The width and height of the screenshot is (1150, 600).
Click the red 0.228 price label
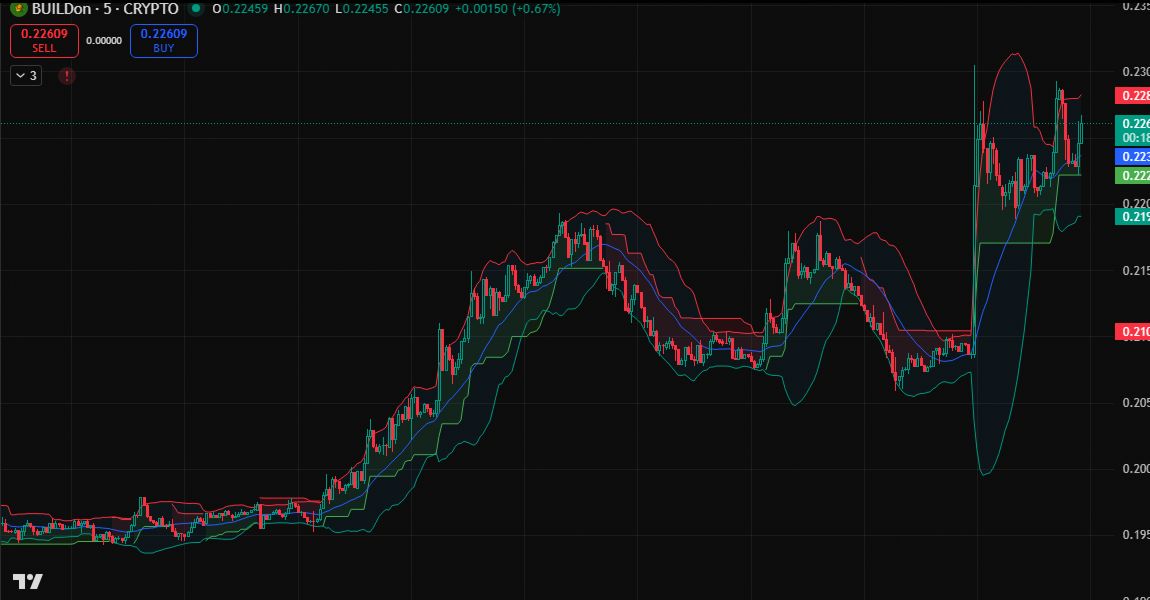1132,95
